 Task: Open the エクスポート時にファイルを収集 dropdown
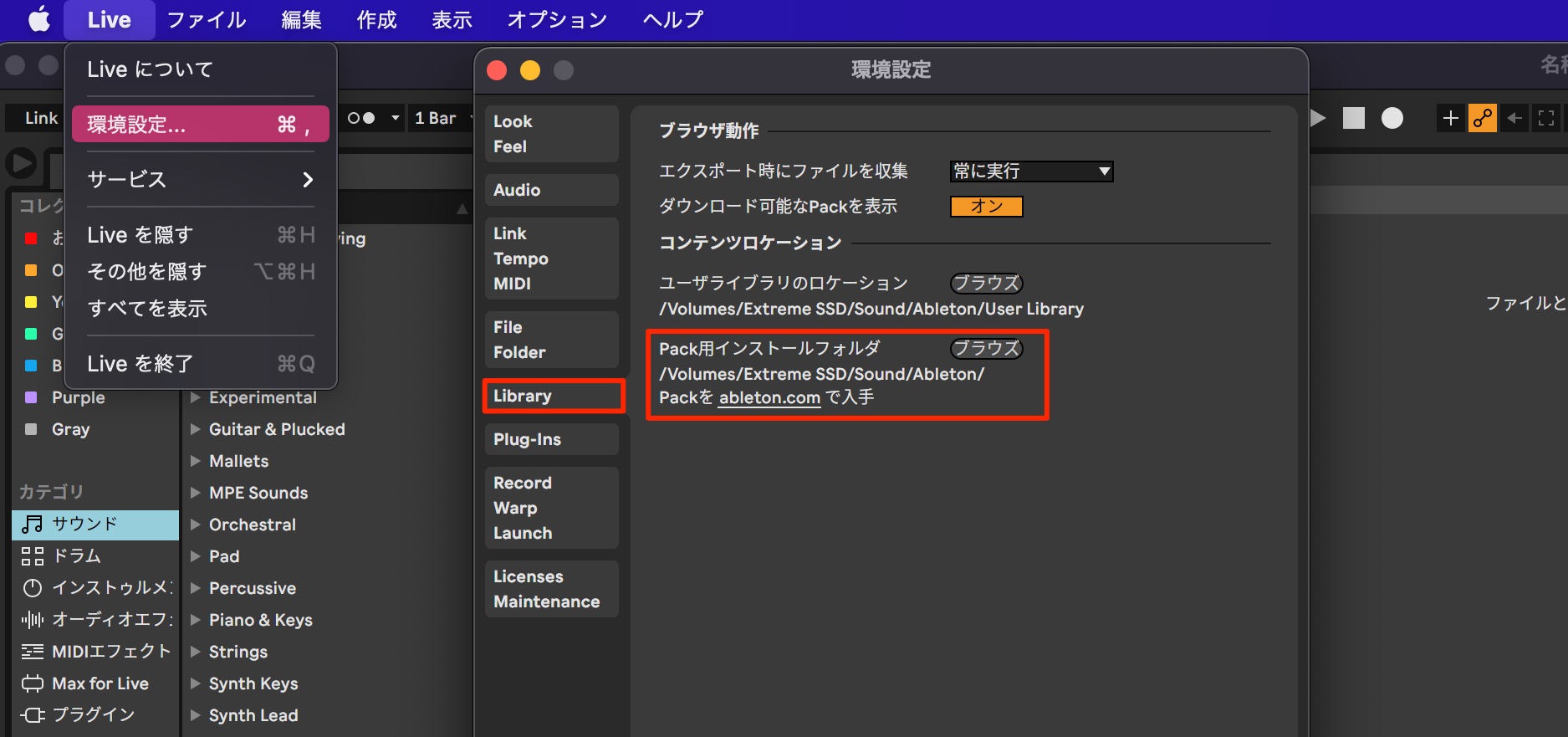(x=1031, y=171)
